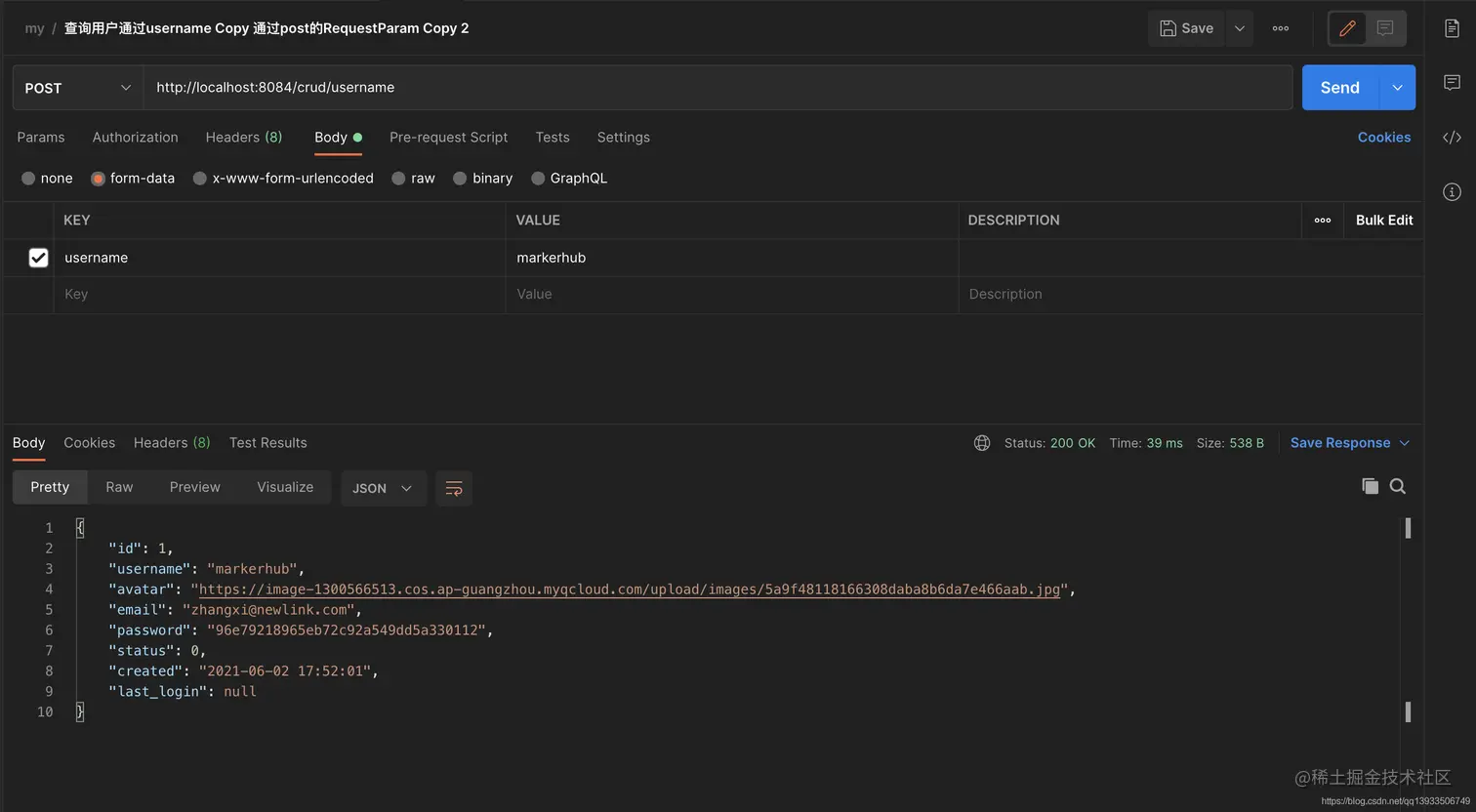Open the Pre-request Script tab
This screenshot has width=1476, height=812.
[449, 138]
